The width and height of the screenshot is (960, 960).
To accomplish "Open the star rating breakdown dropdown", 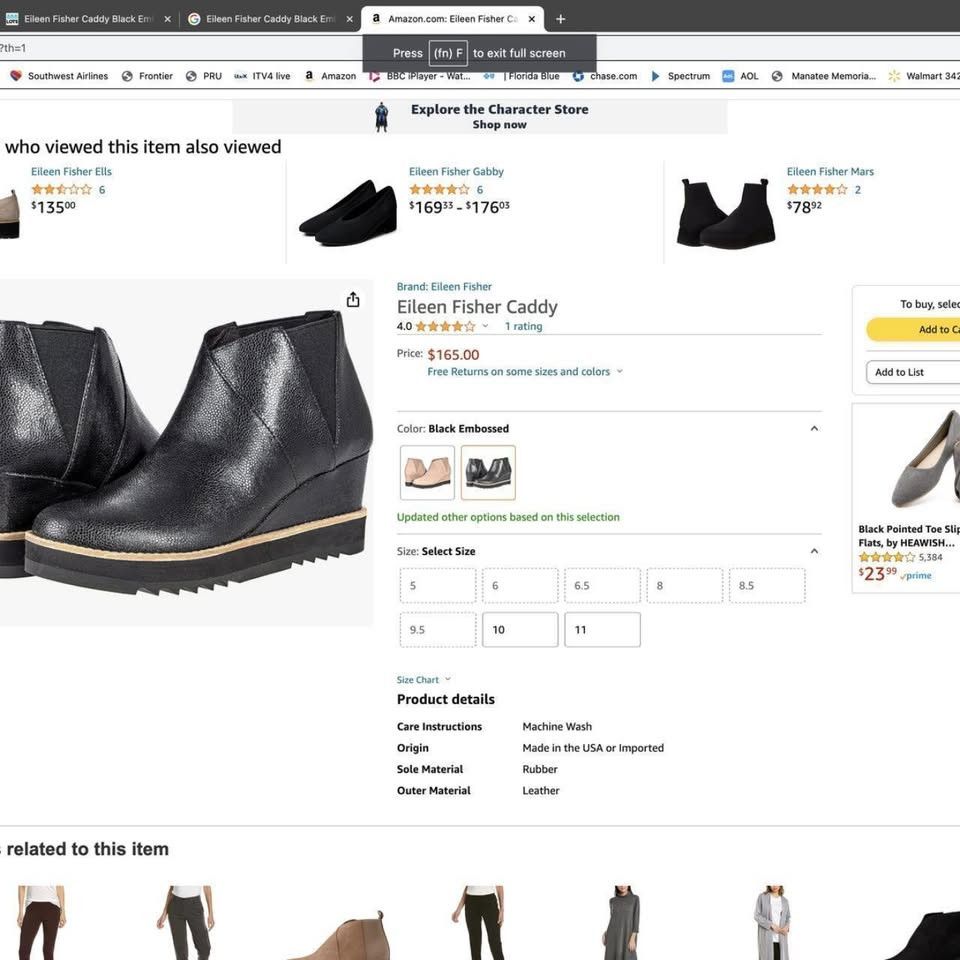I will tap(485, 326).
